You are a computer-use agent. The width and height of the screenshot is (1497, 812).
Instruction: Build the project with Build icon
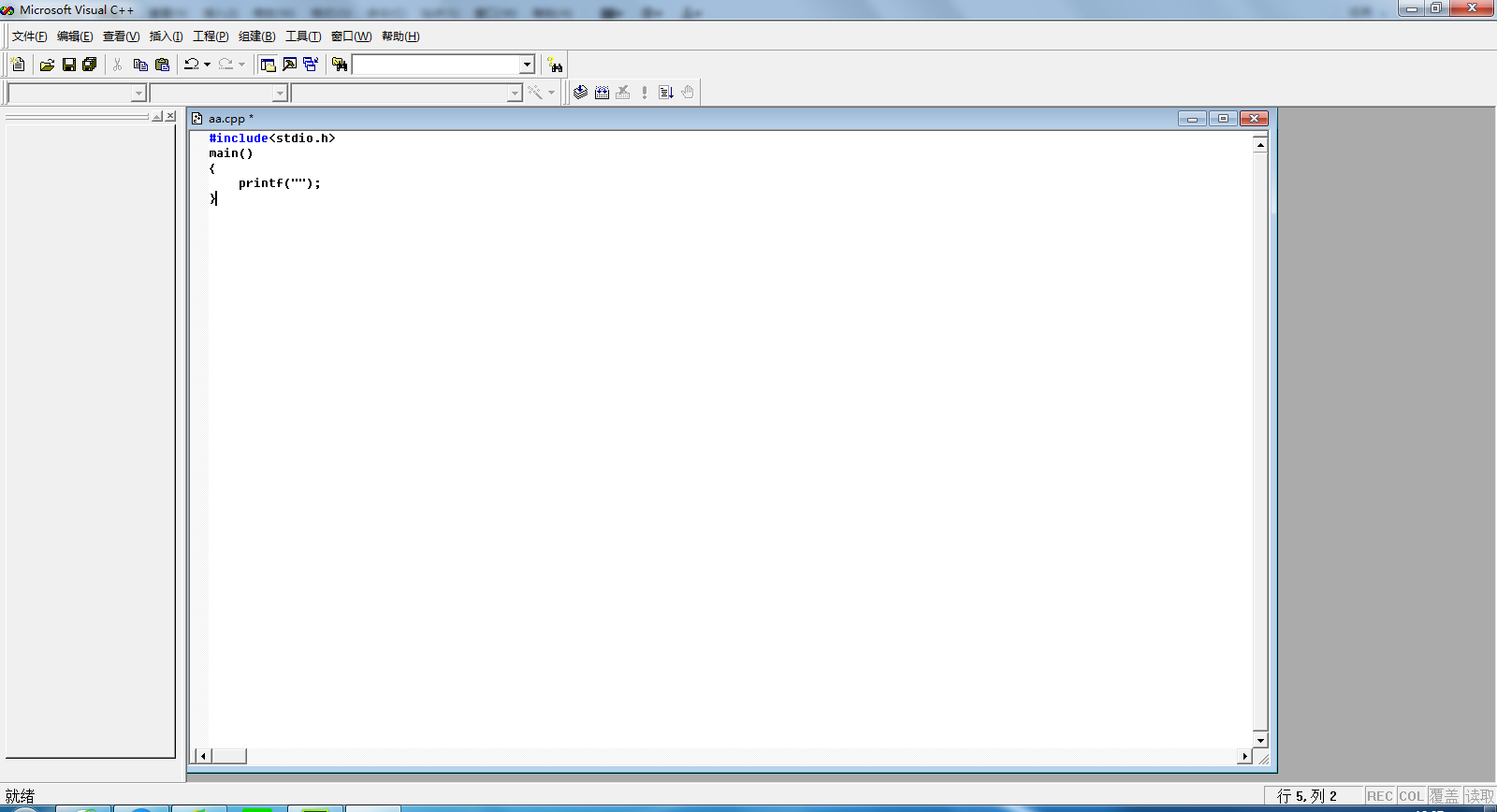(x=602, y=92)
